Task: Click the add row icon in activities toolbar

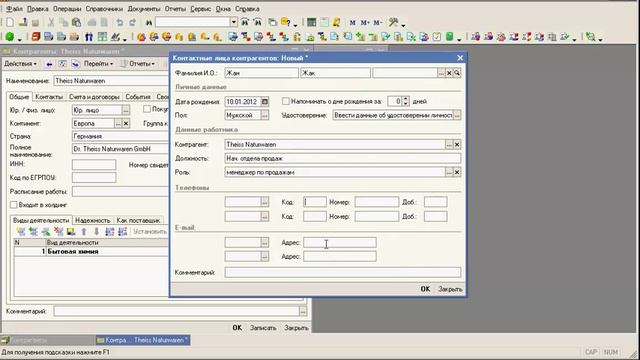Action: pos(21,231)
